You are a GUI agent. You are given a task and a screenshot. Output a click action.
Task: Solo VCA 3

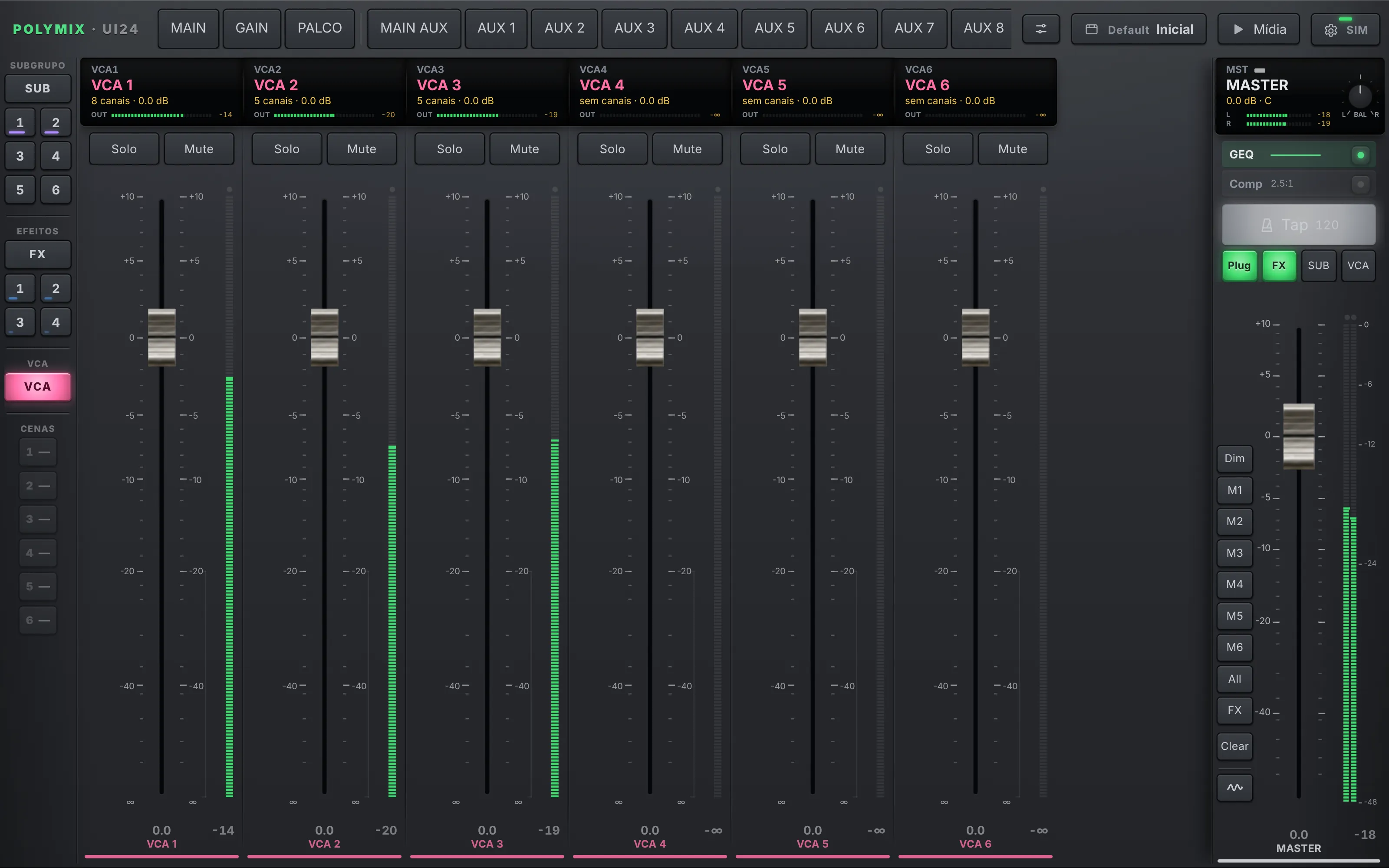pyautogui.click(x=449, y=149)
